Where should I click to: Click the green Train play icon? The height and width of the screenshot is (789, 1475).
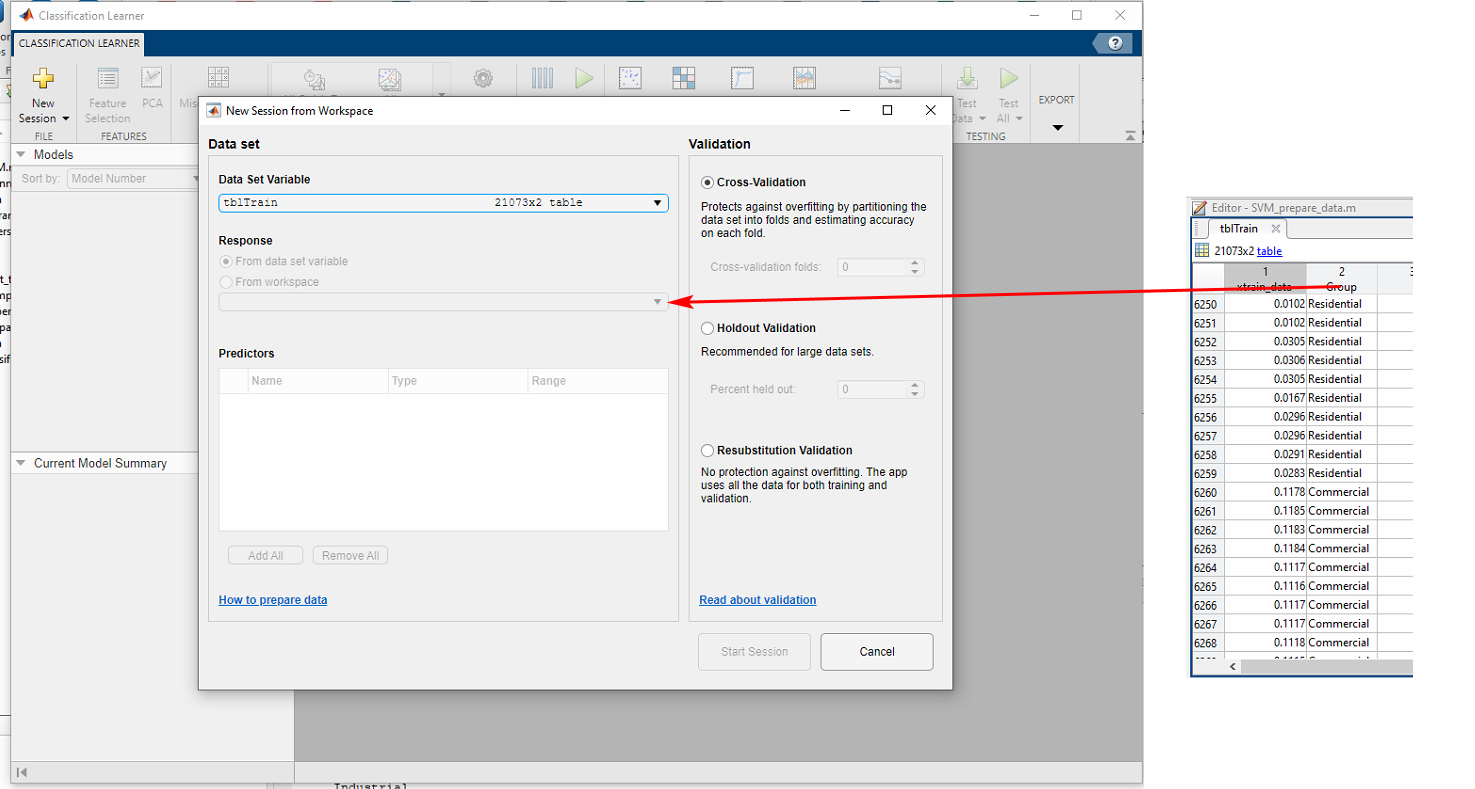click(584, 78)
